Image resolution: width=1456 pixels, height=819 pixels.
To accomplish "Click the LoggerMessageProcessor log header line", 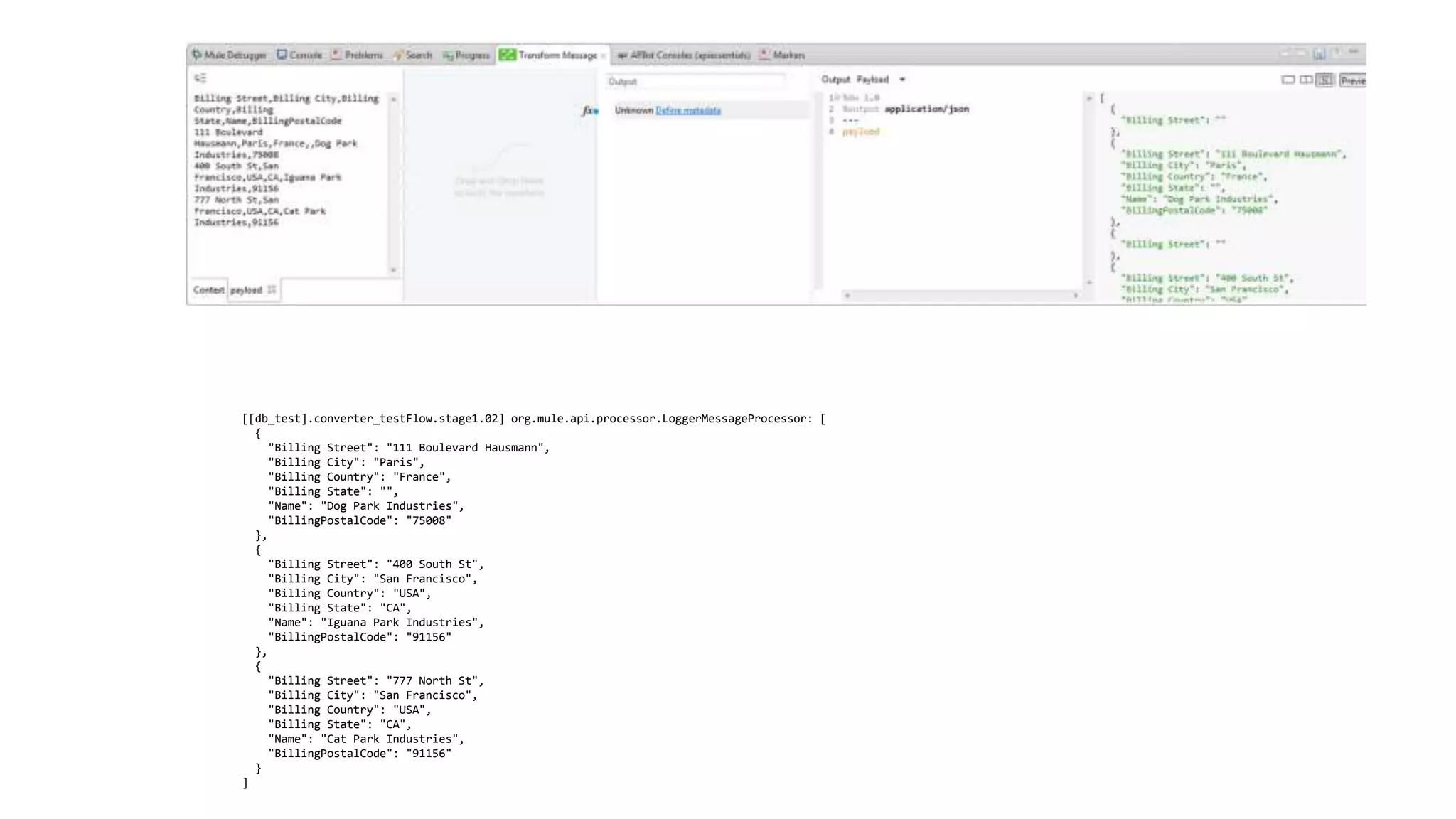I will (534, 418).
